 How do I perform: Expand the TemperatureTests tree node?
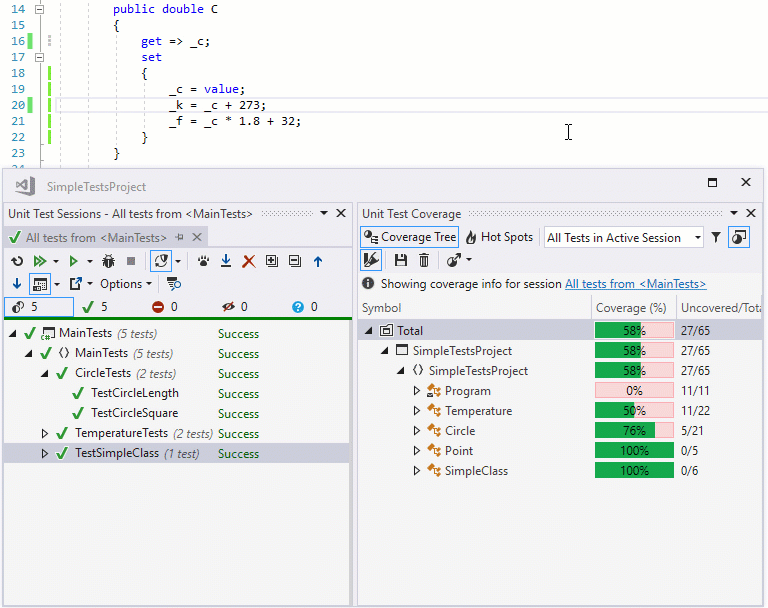(45, 434)
